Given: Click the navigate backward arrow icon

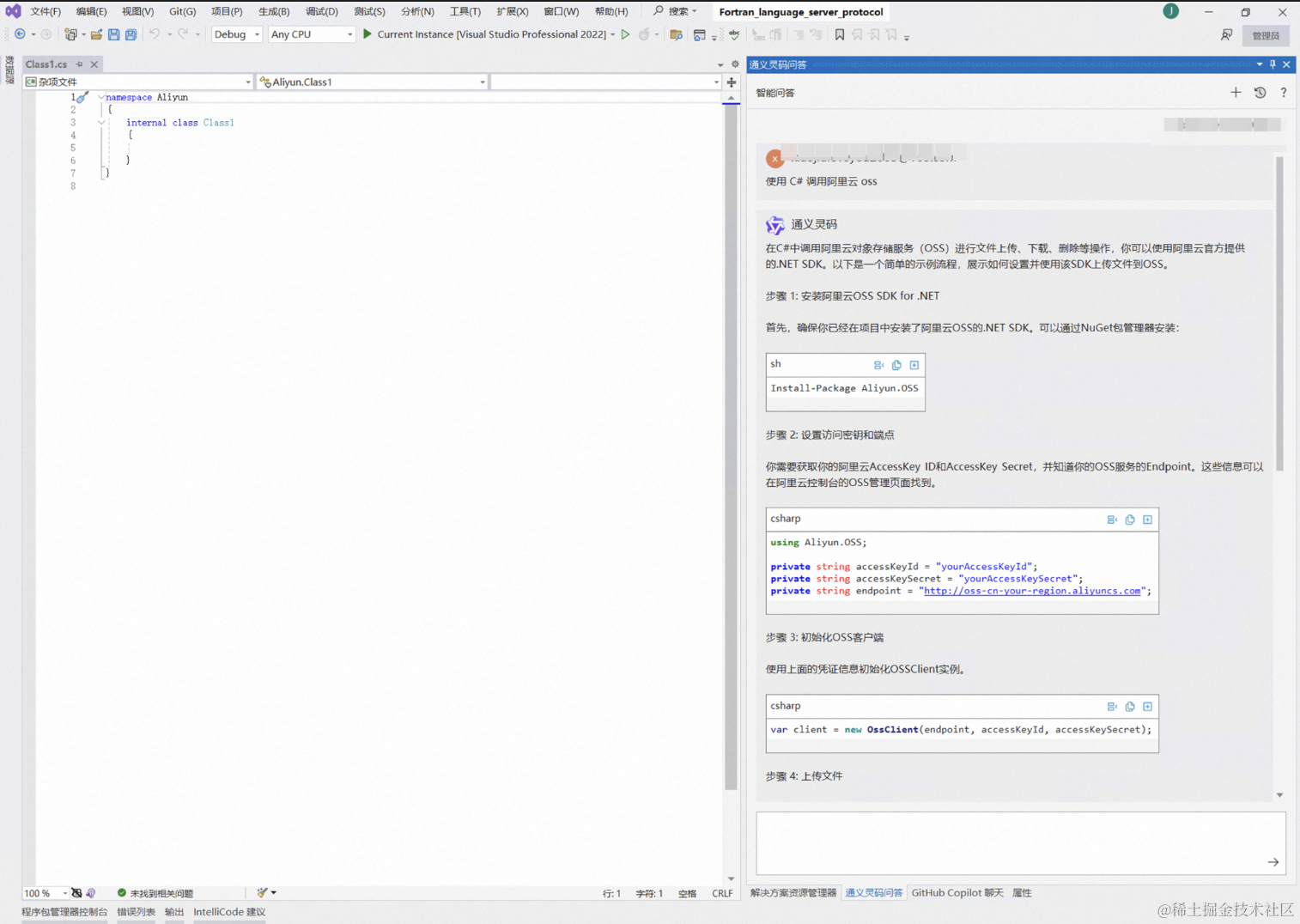Looking at the screenshot, I should [20, 34].
